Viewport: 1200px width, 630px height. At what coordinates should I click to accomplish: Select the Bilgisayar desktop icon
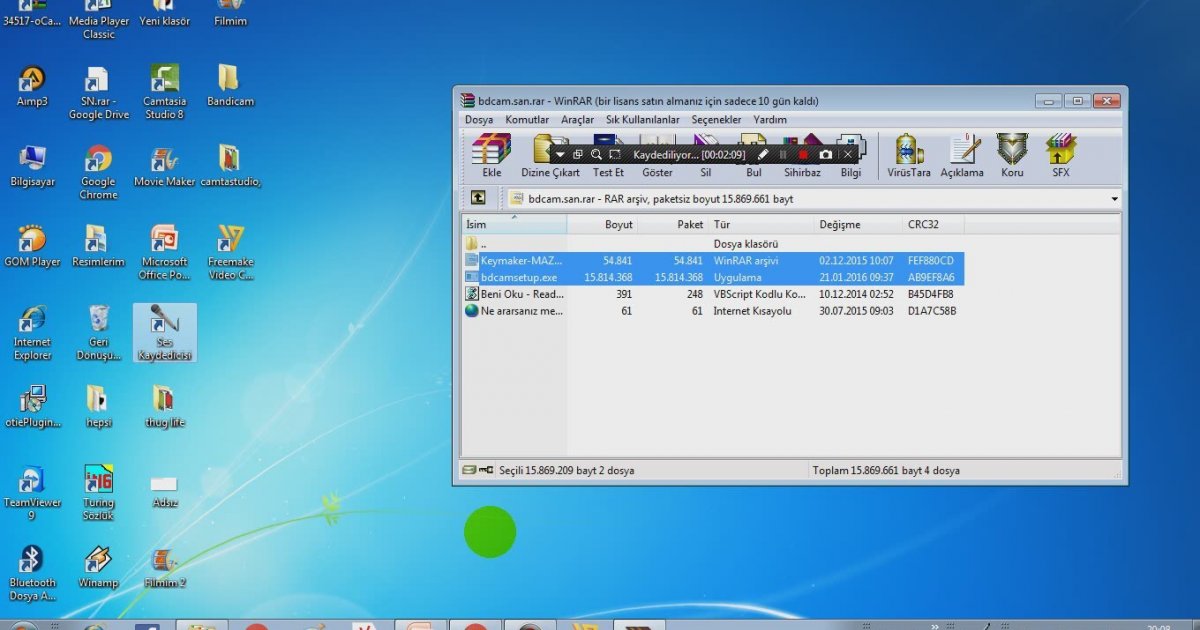(x=32, y=167)
